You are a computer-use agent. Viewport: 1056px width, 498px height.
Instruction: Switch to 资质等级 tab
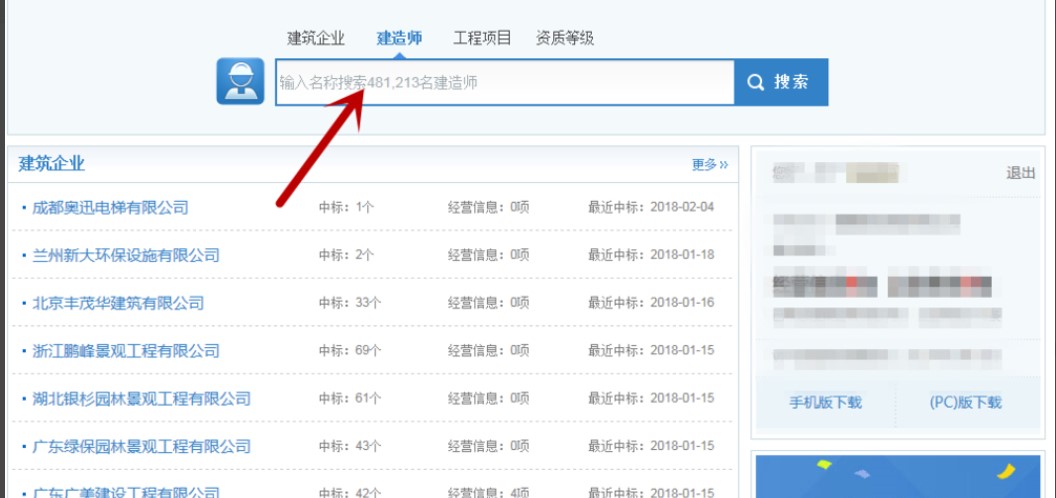click(x=565, y=38)
